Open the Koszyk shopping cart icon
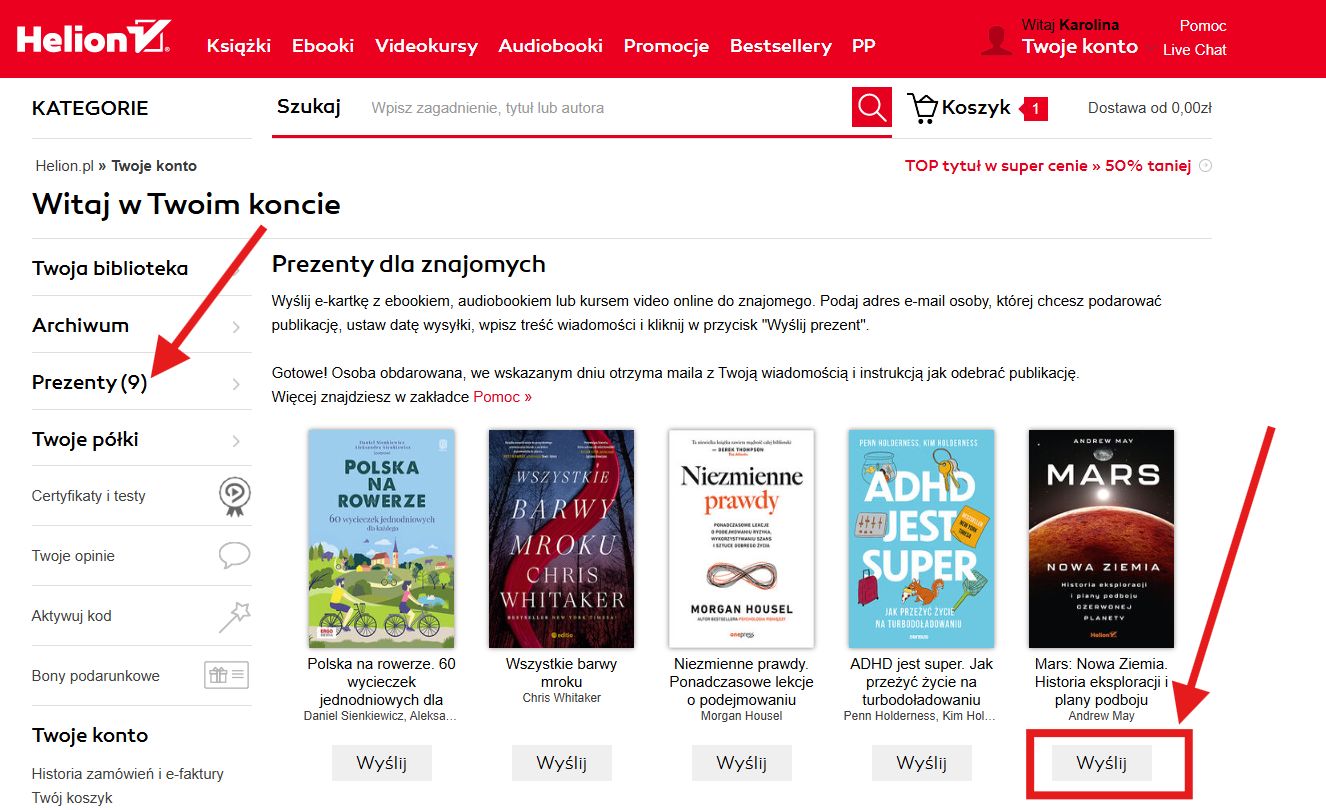The height and width of the screenshot is (810, 1326). [922, 107]
